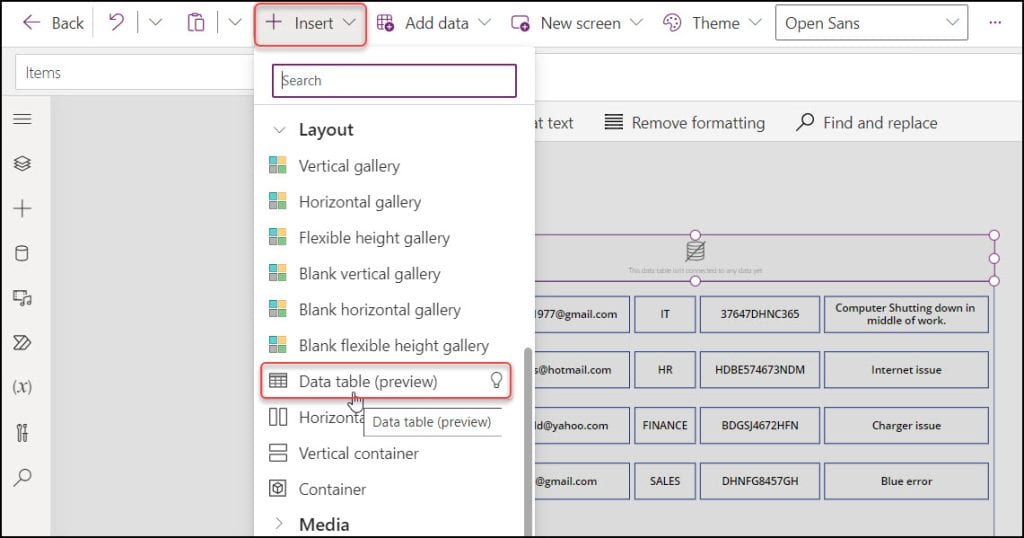Image resolution: width=1024 pixels, height=538 pixels.
Task: Open the Tree view layers icon
Action: [x=22, y=163]
